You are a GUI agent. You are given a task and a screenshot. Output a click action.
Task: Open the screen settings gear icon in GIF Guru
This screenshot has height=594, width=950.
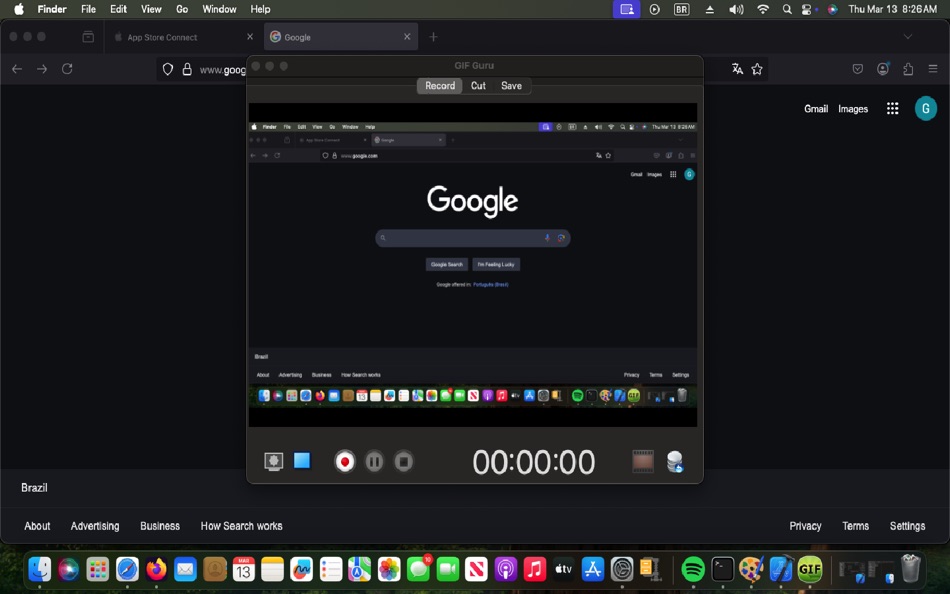click(x=274, y=461)
